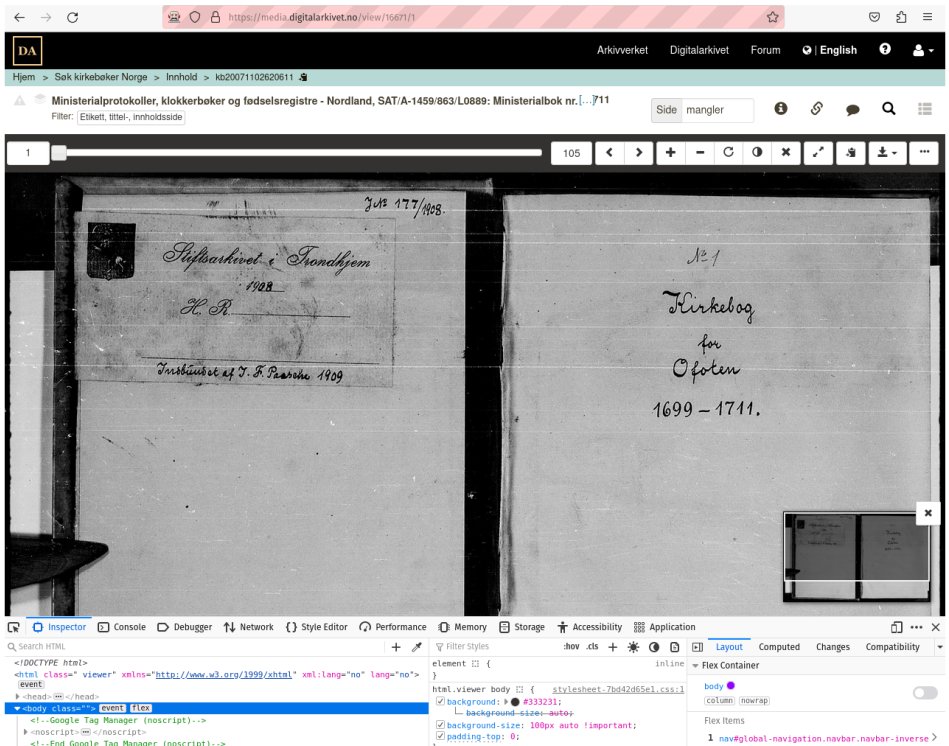Open the download dropdown
The height and width of the screenshot is (746, 949).
point(887,152)
